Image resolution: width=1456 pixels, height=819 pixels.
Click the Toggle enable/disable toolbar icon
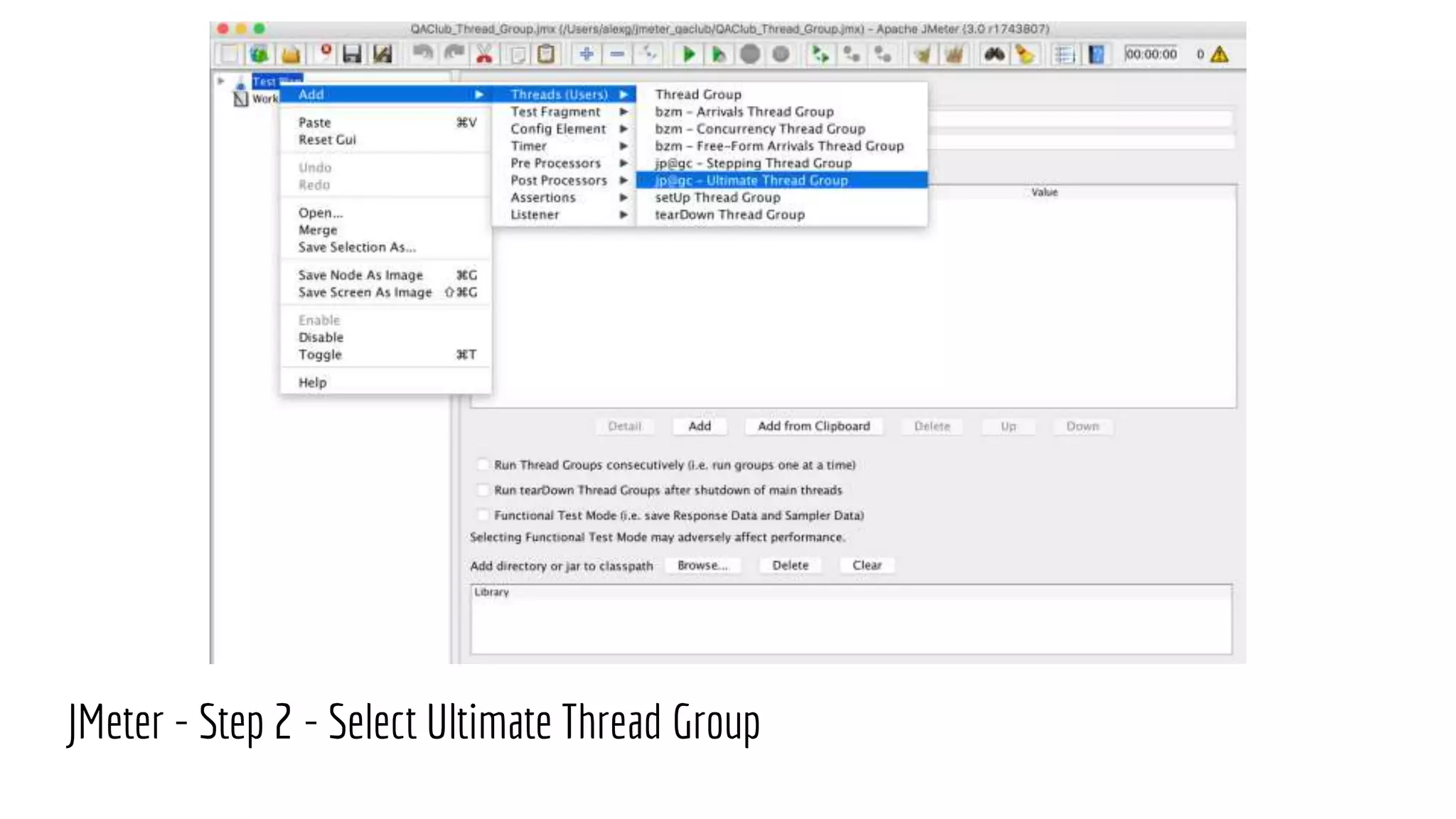click(648, 54)
